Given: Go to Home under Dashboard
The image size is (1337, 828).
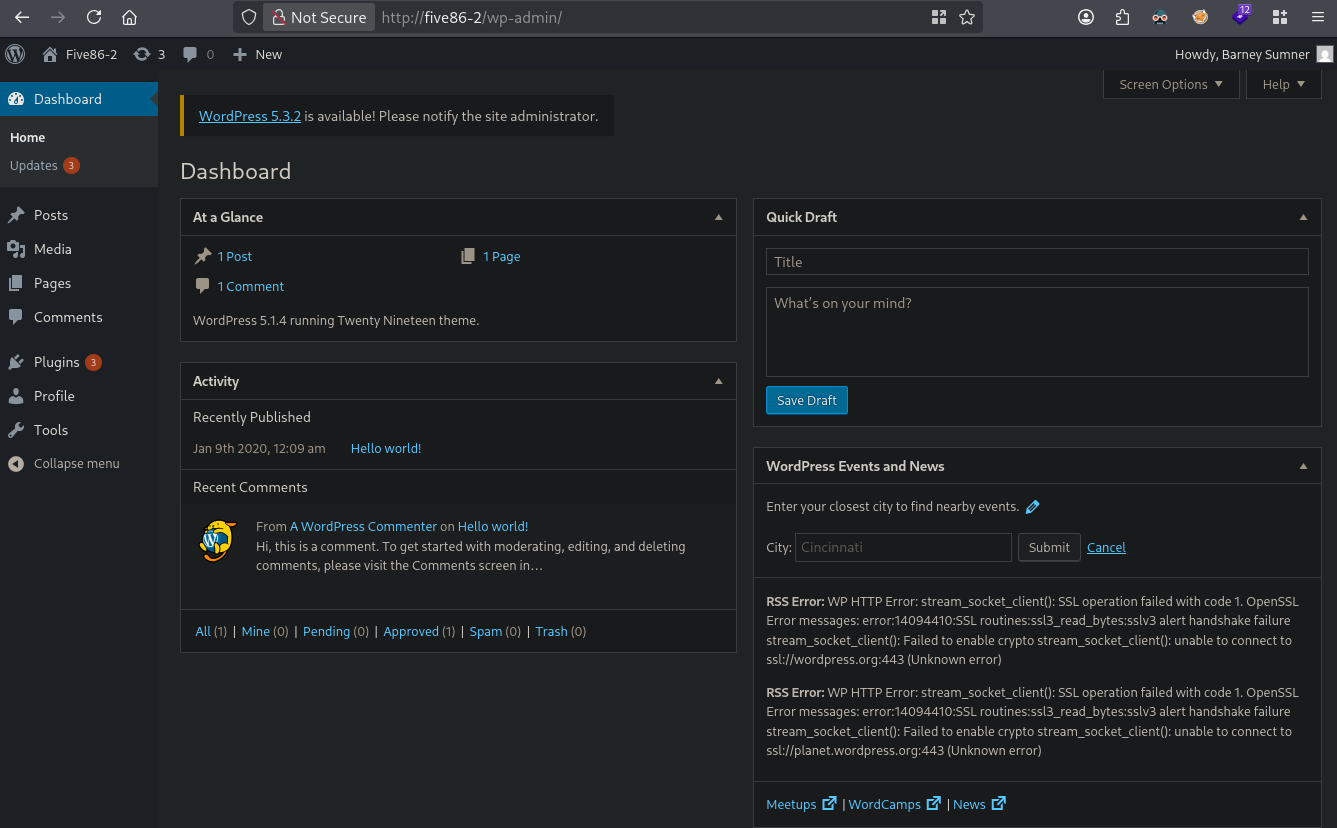Looking at the screenshot, I should [28, 137].
